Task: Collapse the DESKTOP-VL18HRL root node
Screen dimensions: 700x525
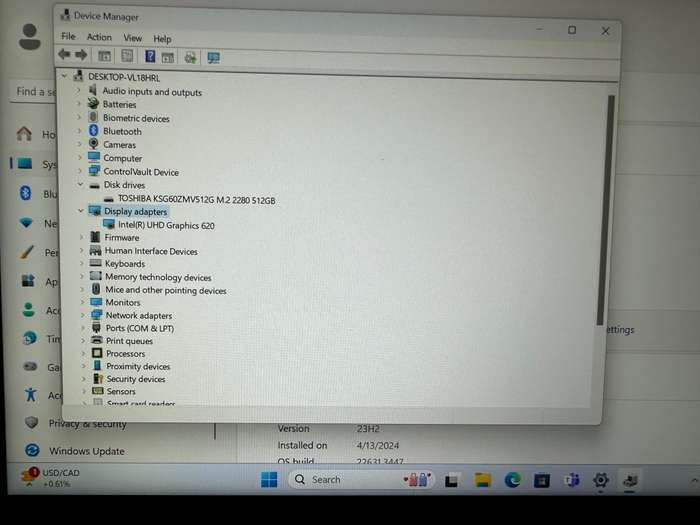Action: pyautogui.click(x=65, y=76)
